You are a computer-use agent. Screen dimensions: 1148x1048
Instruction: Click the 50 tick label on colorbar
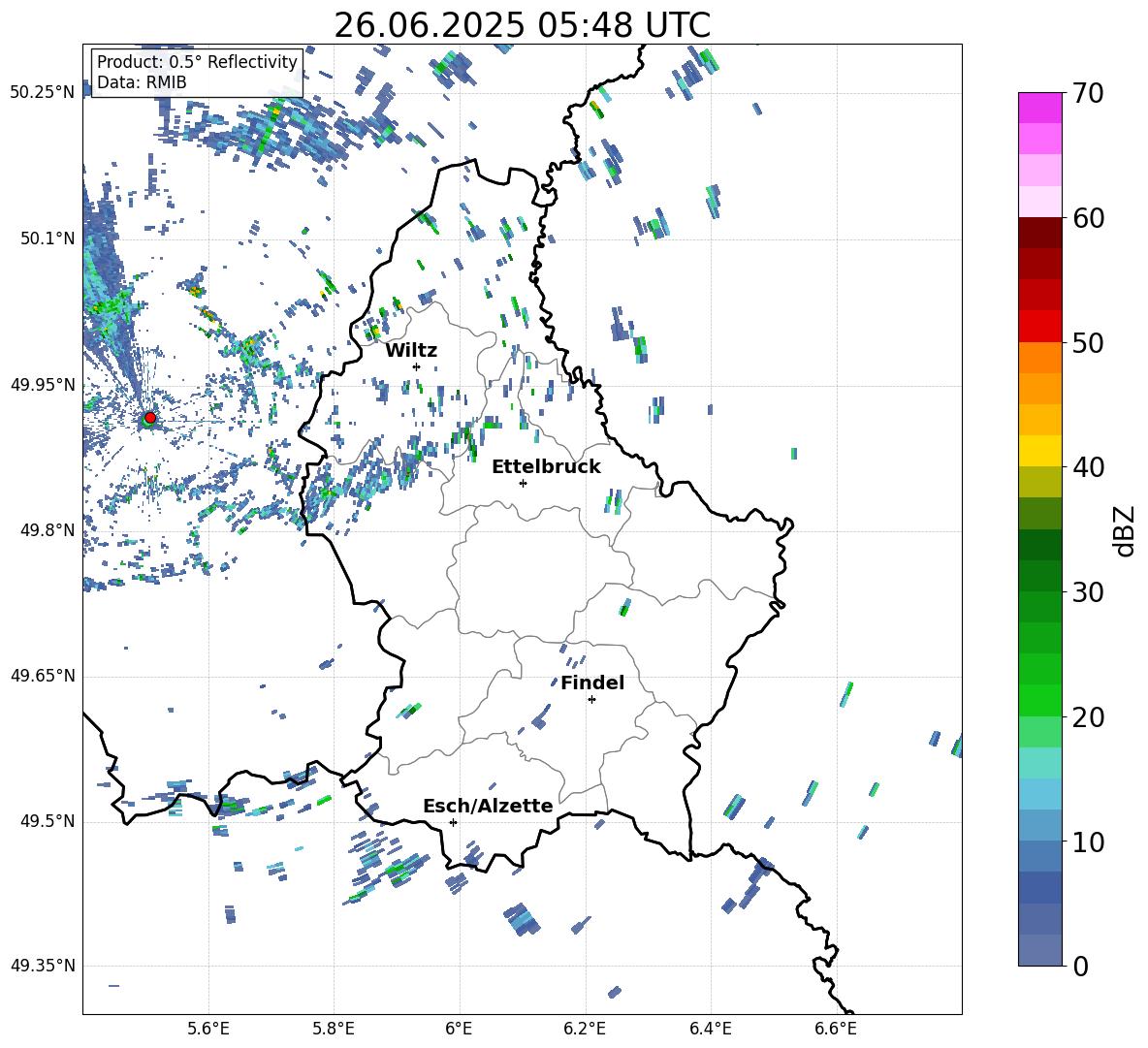click(1087, 343)
